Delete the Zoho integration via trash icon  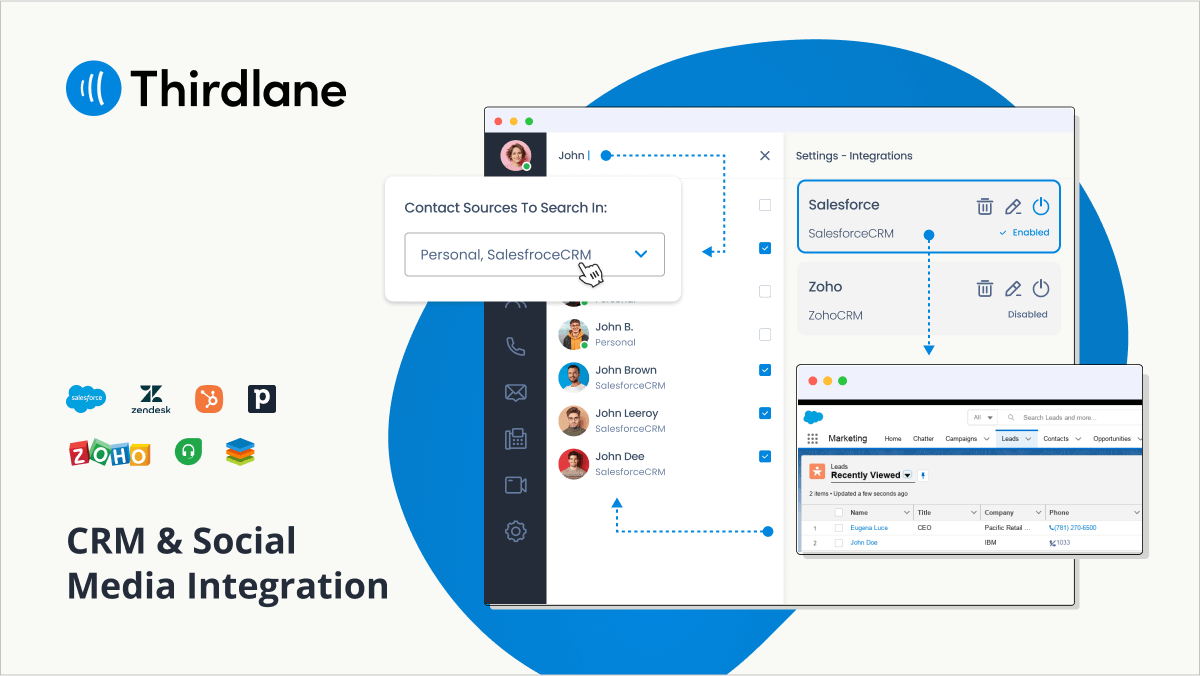click(985, 288)
